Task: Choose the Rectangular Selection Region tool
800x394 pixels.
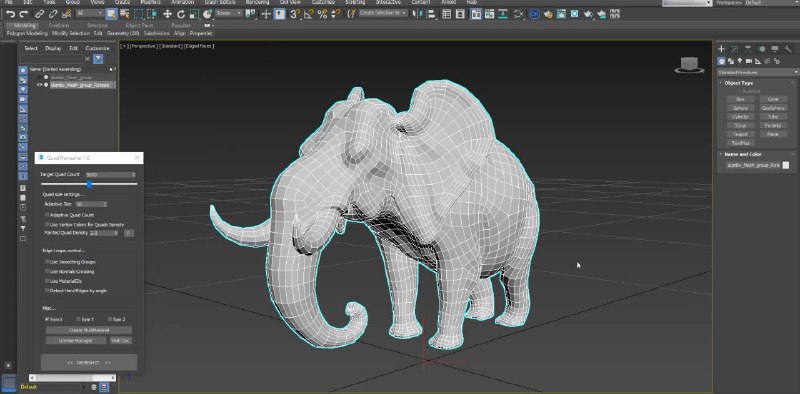Action: pyautogui.click(x=138, y=14)
